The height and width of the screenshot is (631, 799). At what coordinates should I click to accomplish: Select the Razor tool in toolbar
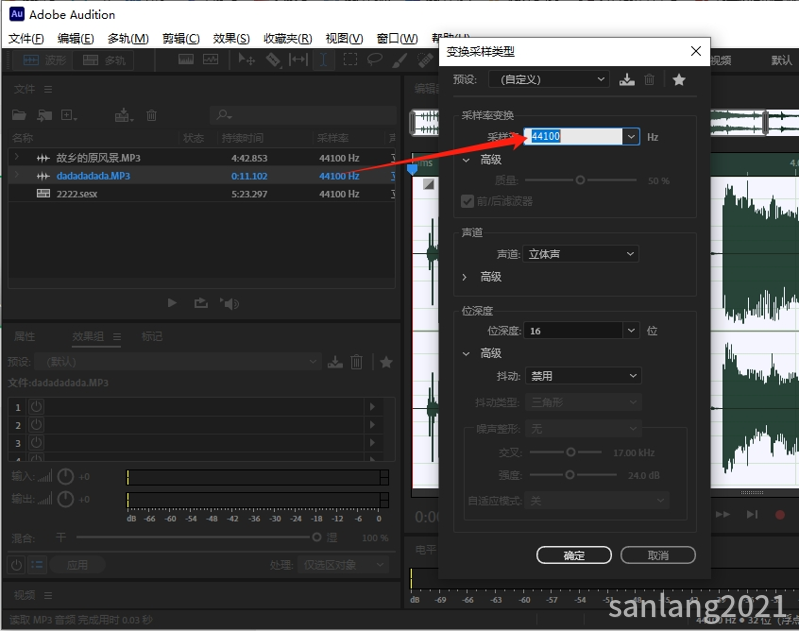click(272, 60)
